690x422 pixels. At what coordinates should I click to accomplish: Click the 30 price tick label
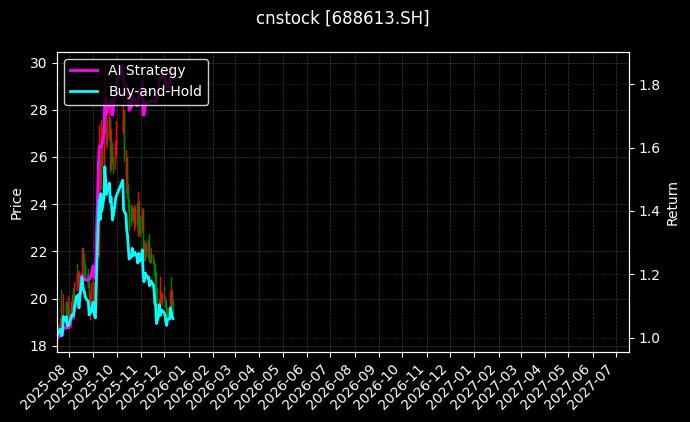click(39, 63)
